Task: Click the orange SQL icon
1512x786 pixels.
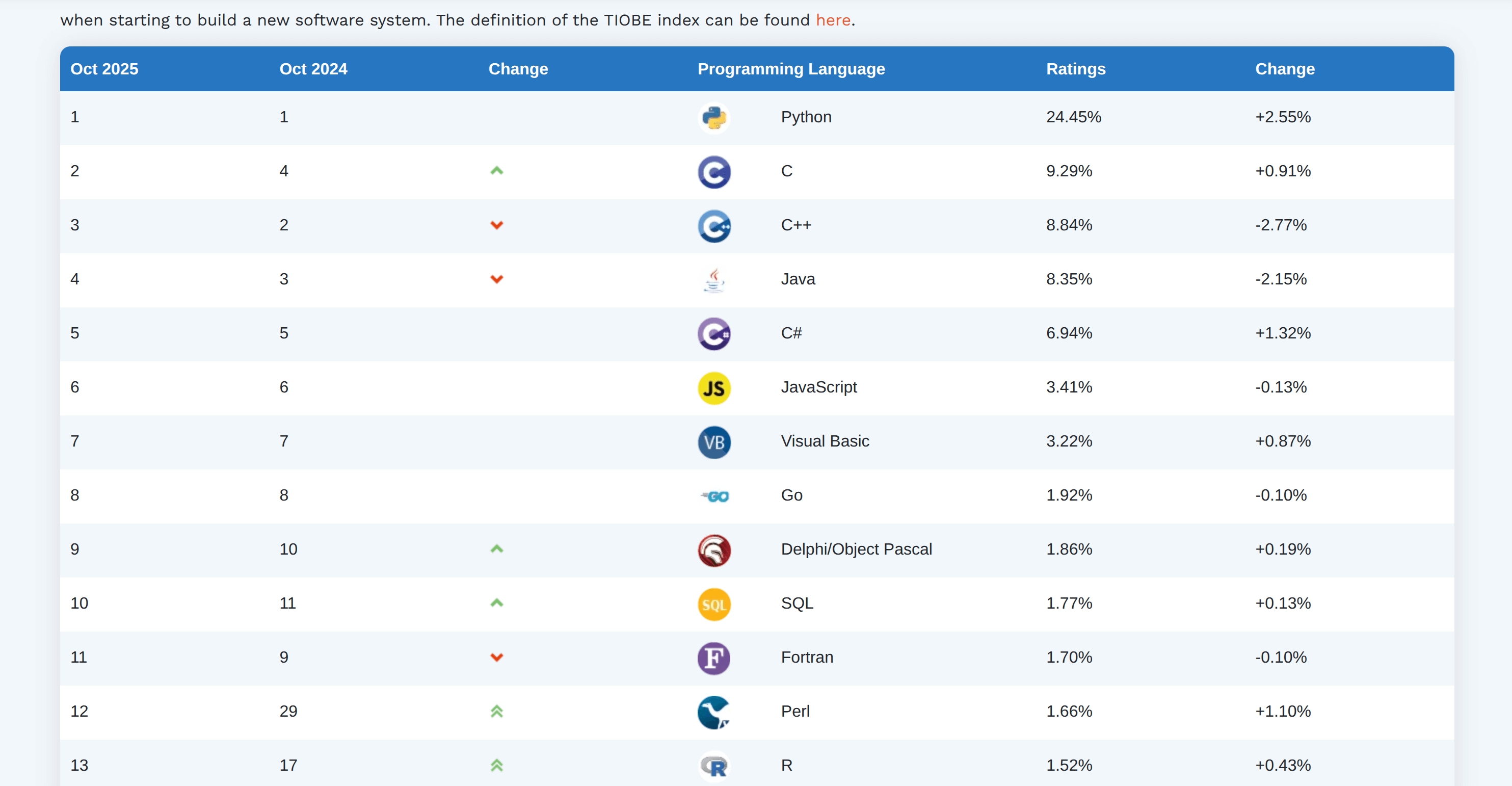Action: [714, 604]
